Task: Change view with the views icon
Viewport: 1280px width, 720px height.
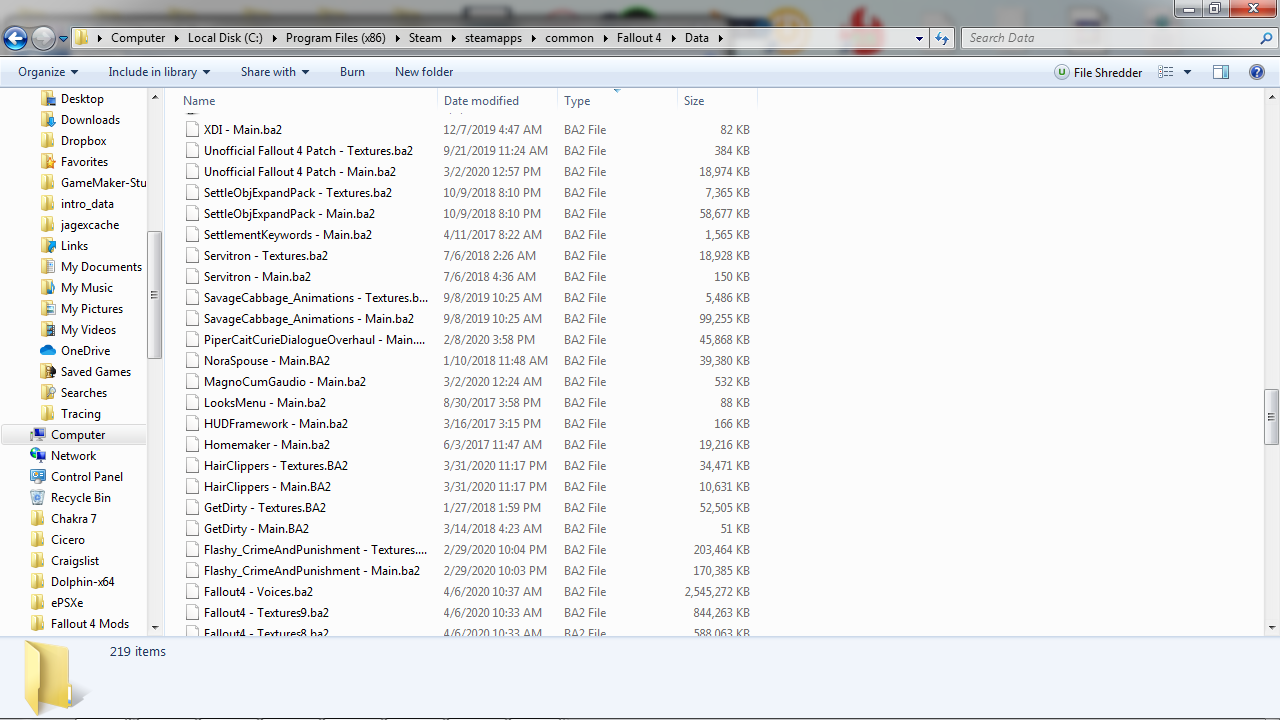Action: (x=1165, y=72)
